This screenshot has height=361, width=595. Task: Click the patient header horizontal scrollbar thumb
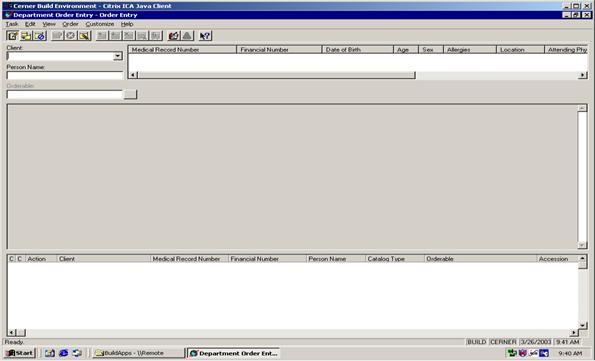click(277, 75)
